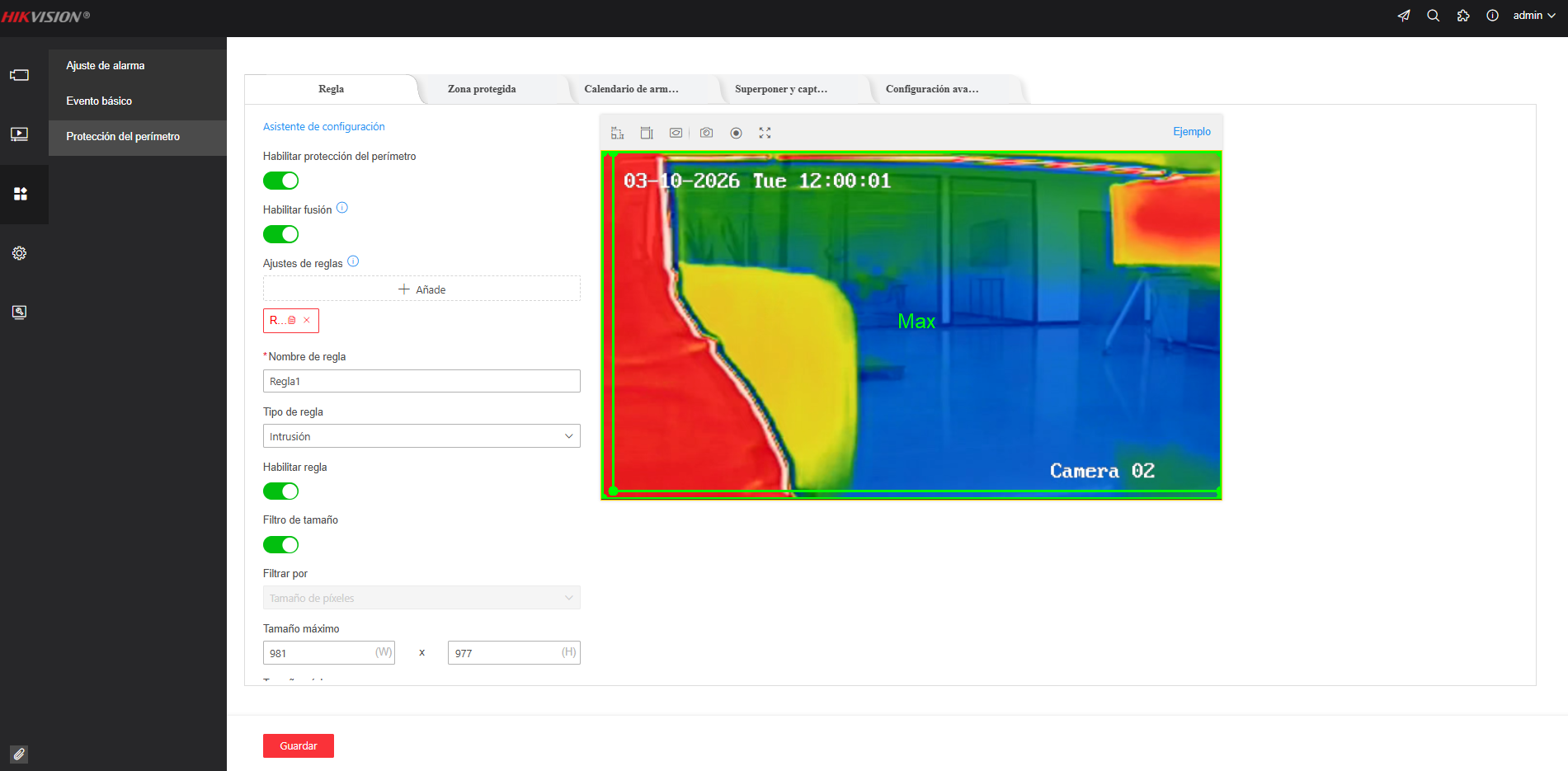The width and height of the screenshot is (1568, 771).
Task: Open fullscreen view of the video
Action: [x=765, y=133]
